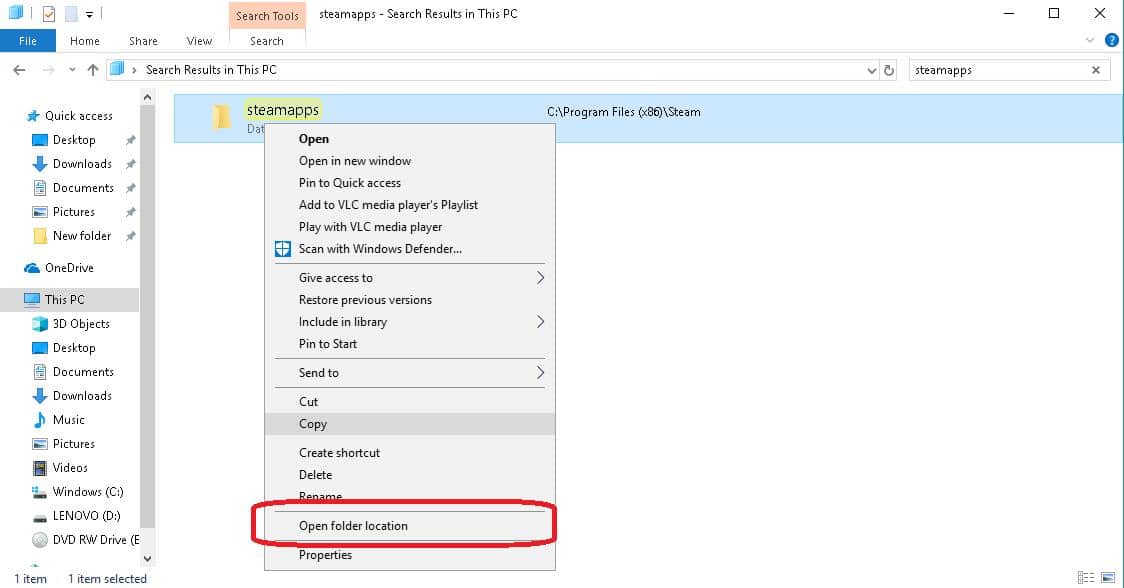Go up one folder level
The height and width of the screenshot is (588, 1124).
click(x=93, y=70)
